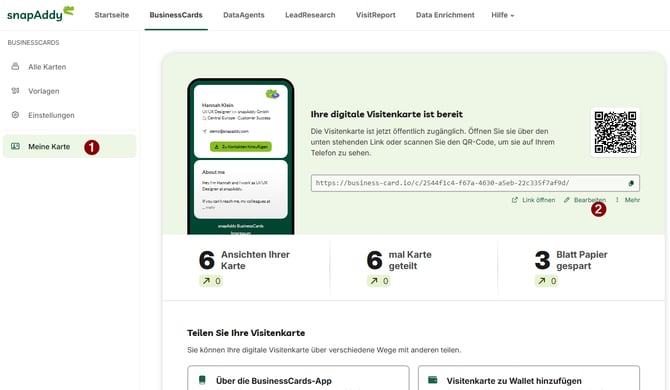Click the Bearbeiten pencil icon

pyautogui.click(x=567, y=199)
